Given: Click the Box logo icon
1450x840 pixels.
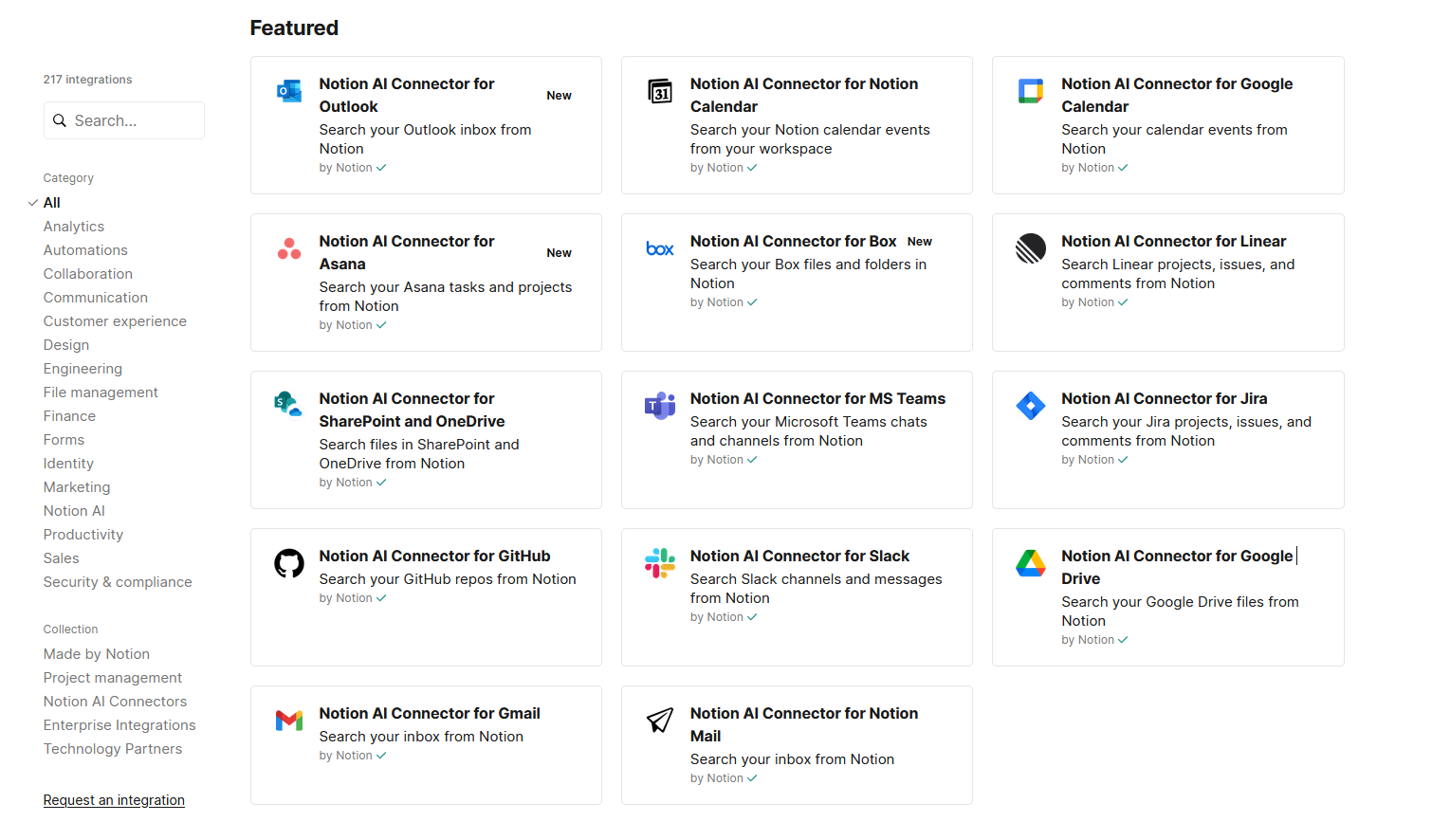Looking at the screenshot, I should [x=659, y=248].
